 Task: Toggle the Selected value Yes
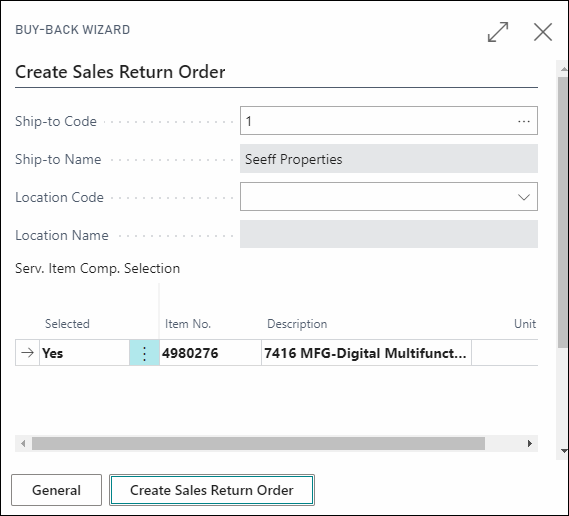pos(84,353)
